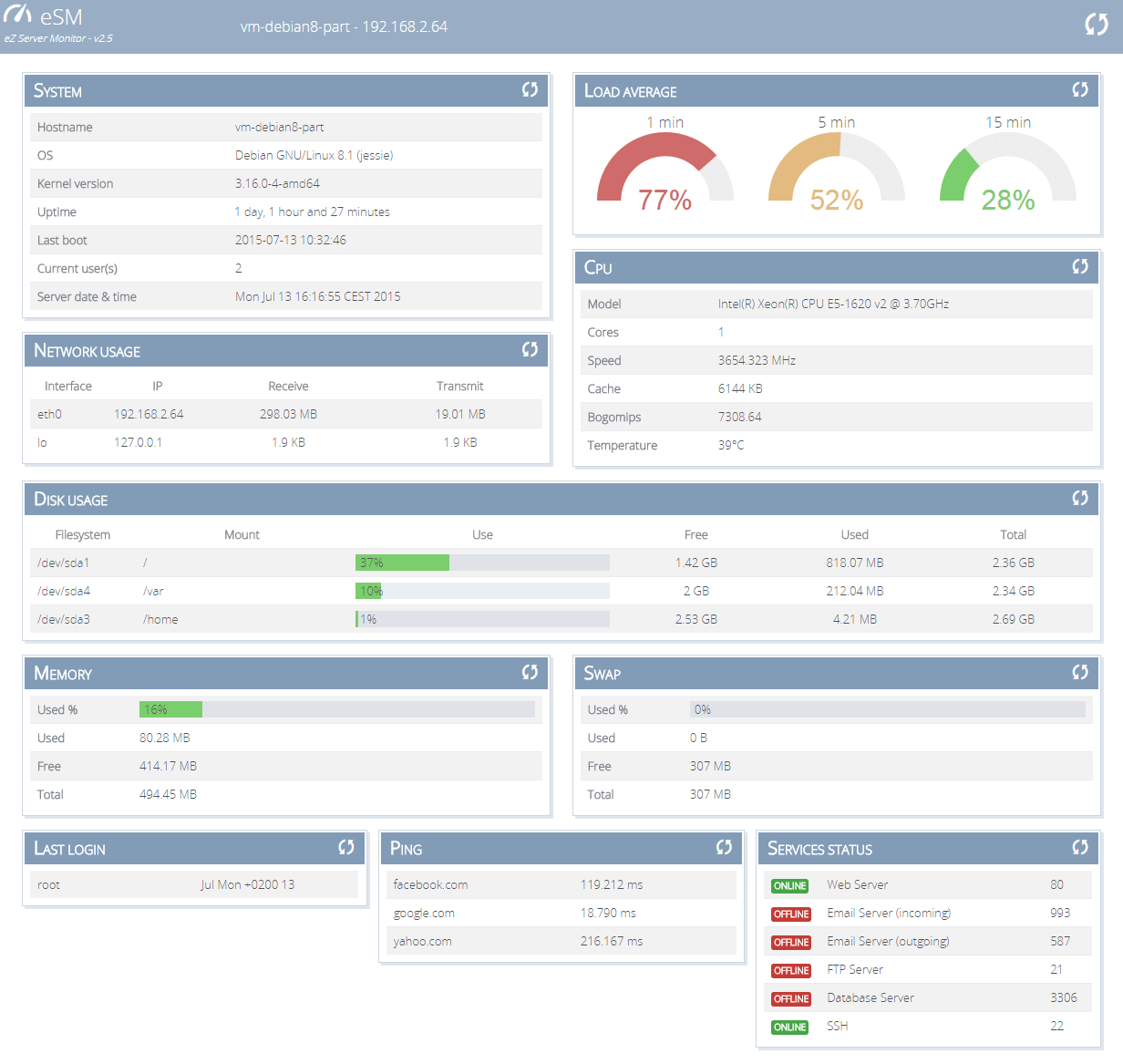The image size is (1123, 1064).
Task: Click the OFFLINE badge for FTP Server
Action: coord(790,970)
